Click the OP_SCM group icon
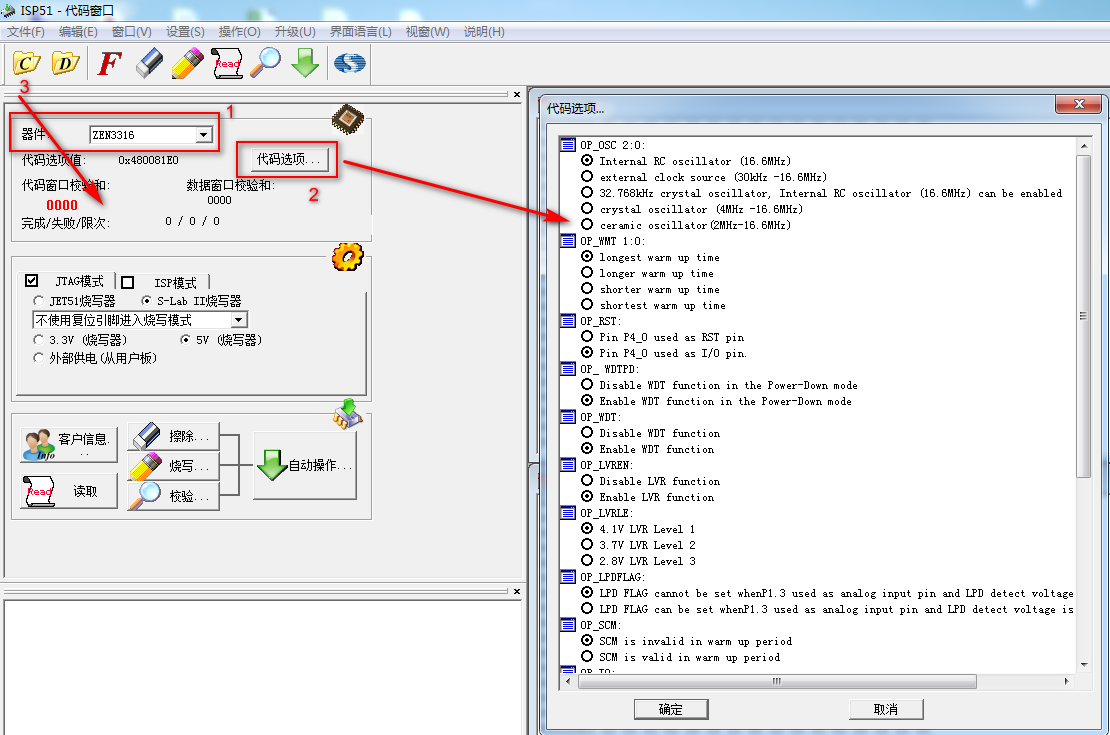1110x735 pixels. point(568,625)
